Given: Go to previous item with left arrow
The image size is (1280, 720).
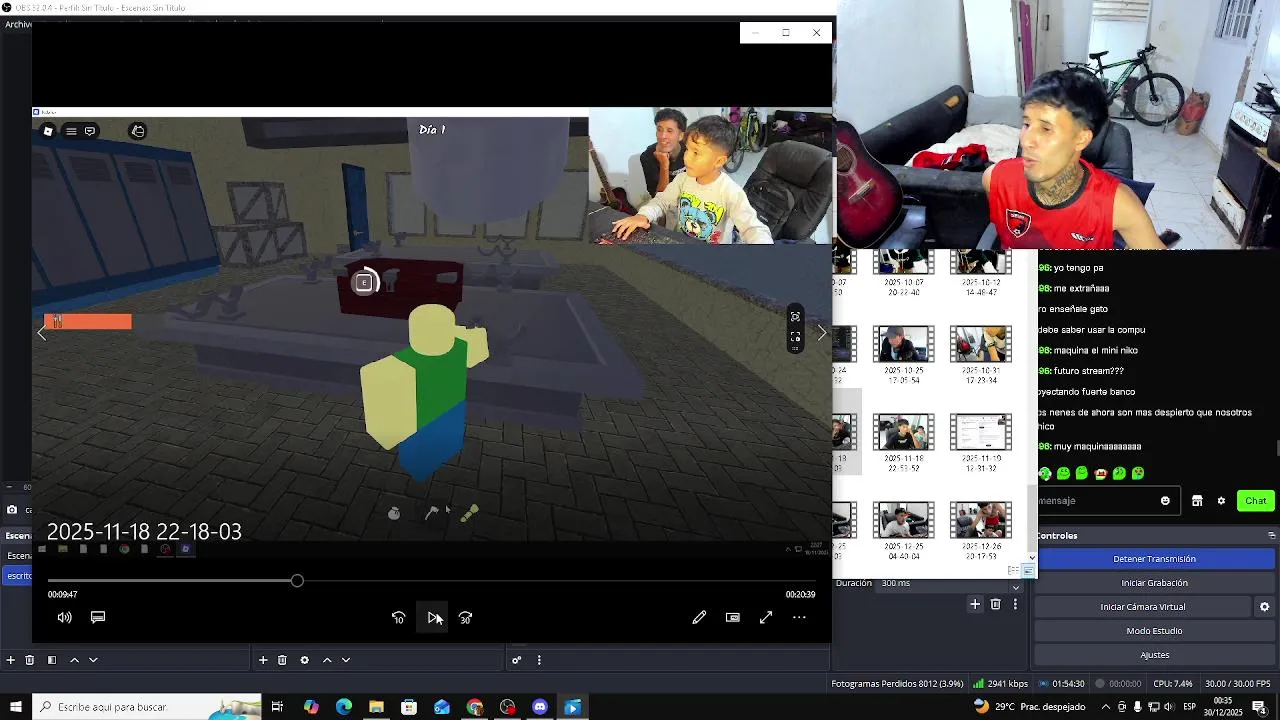Looking at the screenshot, I should pos(42,333).
